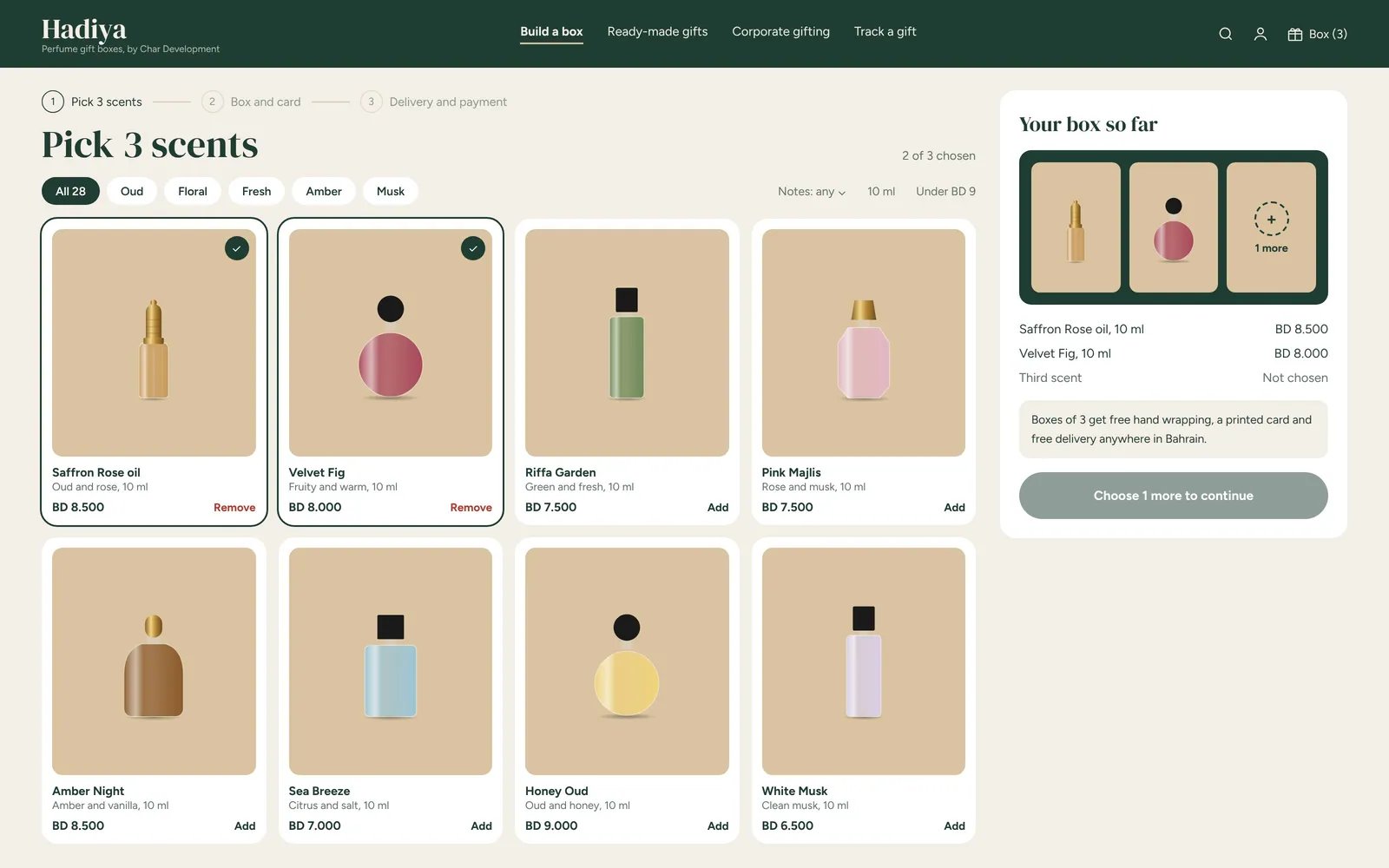Jump to step 2 Box and card
This screenshot has height=868, width=1389.
(252, 102)
